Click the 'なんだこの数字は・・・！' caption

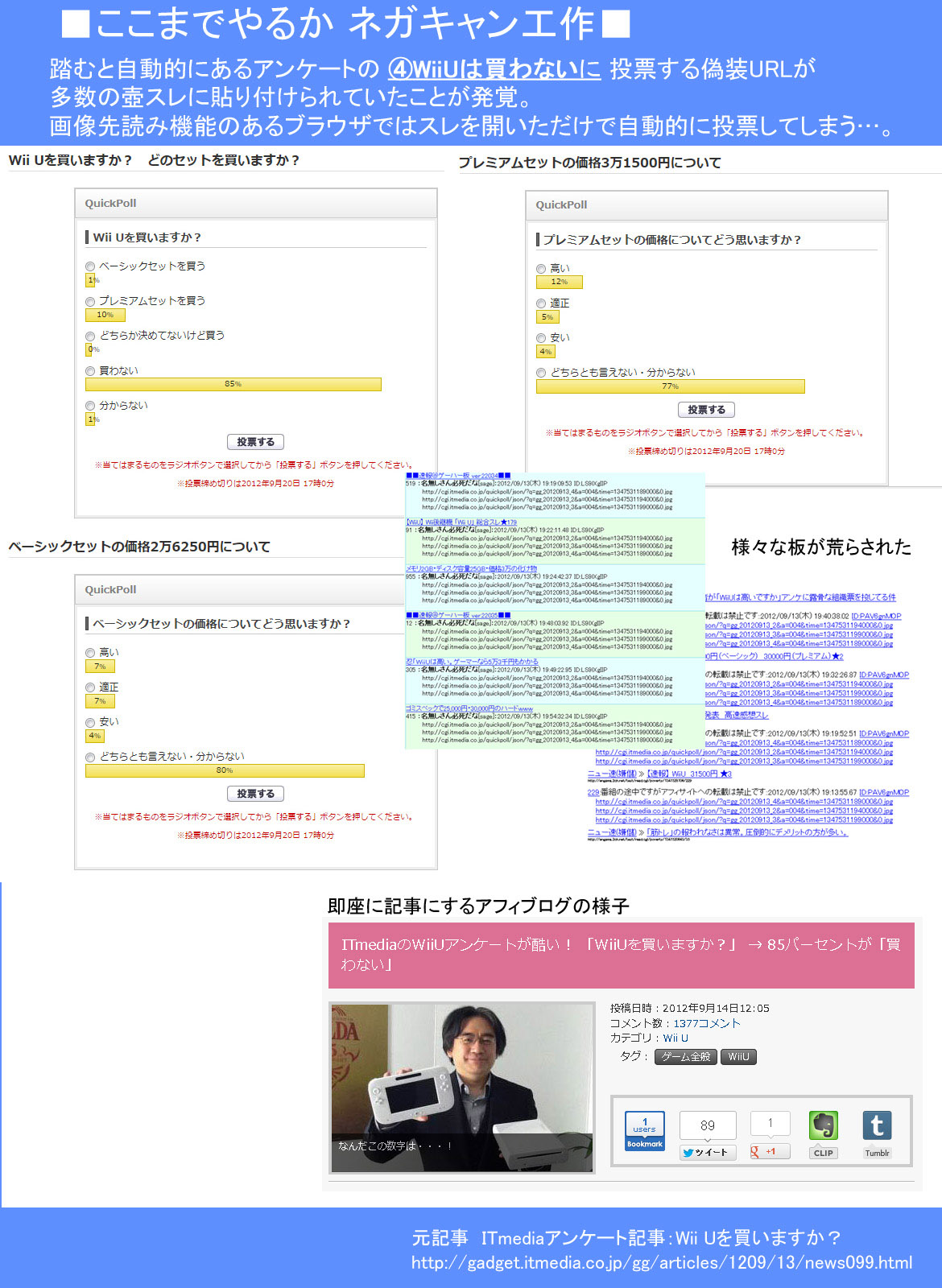click(x=395, y=1146)
